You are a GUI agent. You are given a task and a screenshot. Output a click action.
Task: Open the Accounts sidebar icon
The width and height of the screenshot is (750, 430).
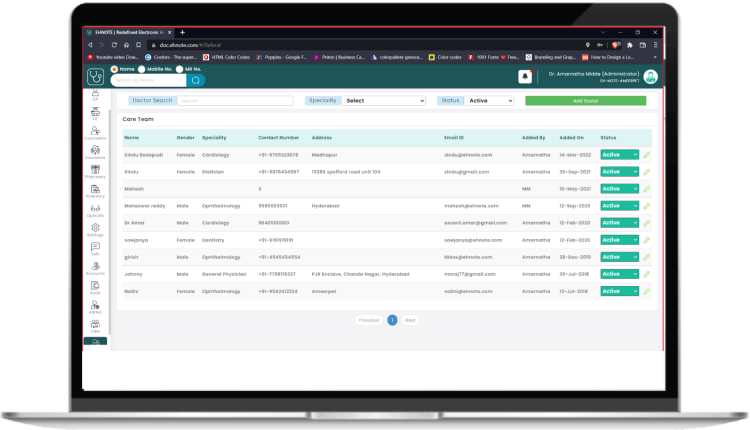click(95, 265)
